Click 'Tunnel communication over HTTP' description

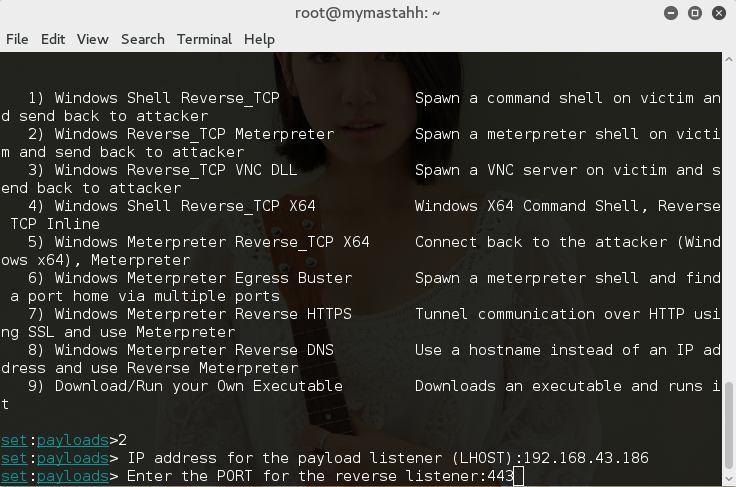[550, 314]
